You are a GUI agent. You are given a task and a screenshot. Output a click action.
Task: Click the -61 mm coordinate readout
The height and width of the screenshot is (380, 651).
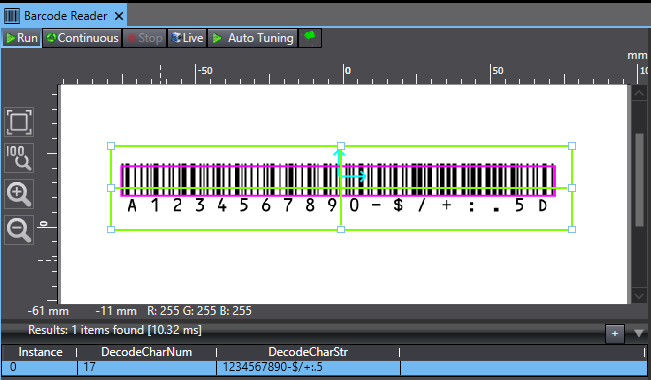click(48, 311)
